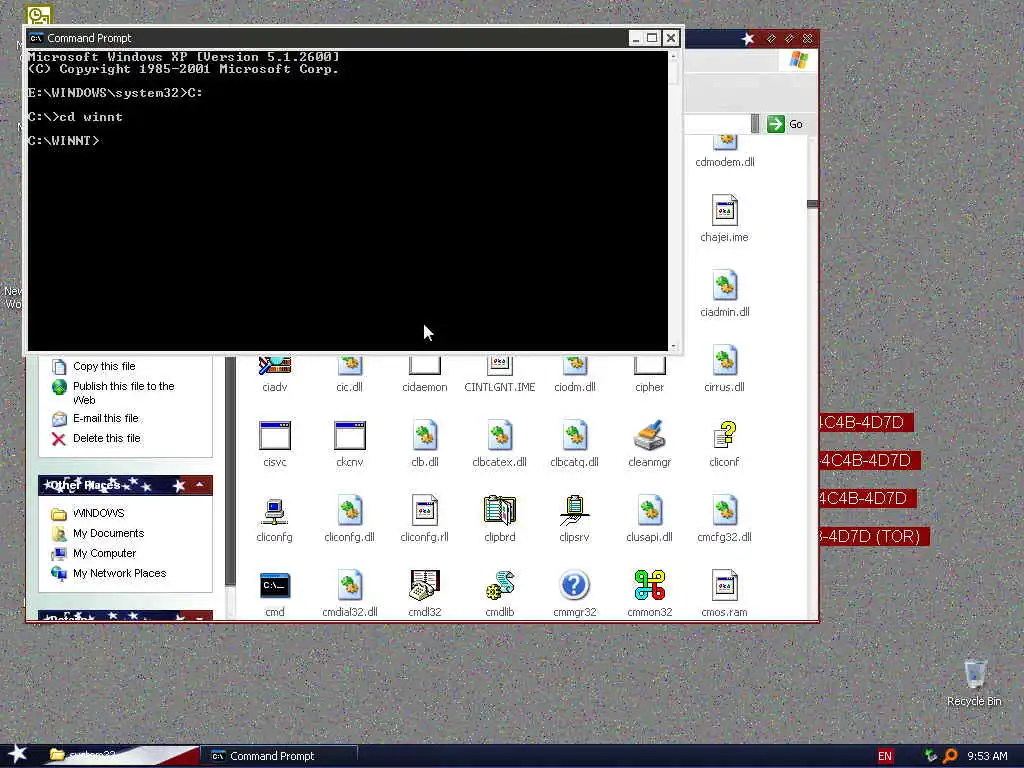Select cdmodem.dll file
The width and height of the screenshot is (1024, 768).
[x=724, y=153]
